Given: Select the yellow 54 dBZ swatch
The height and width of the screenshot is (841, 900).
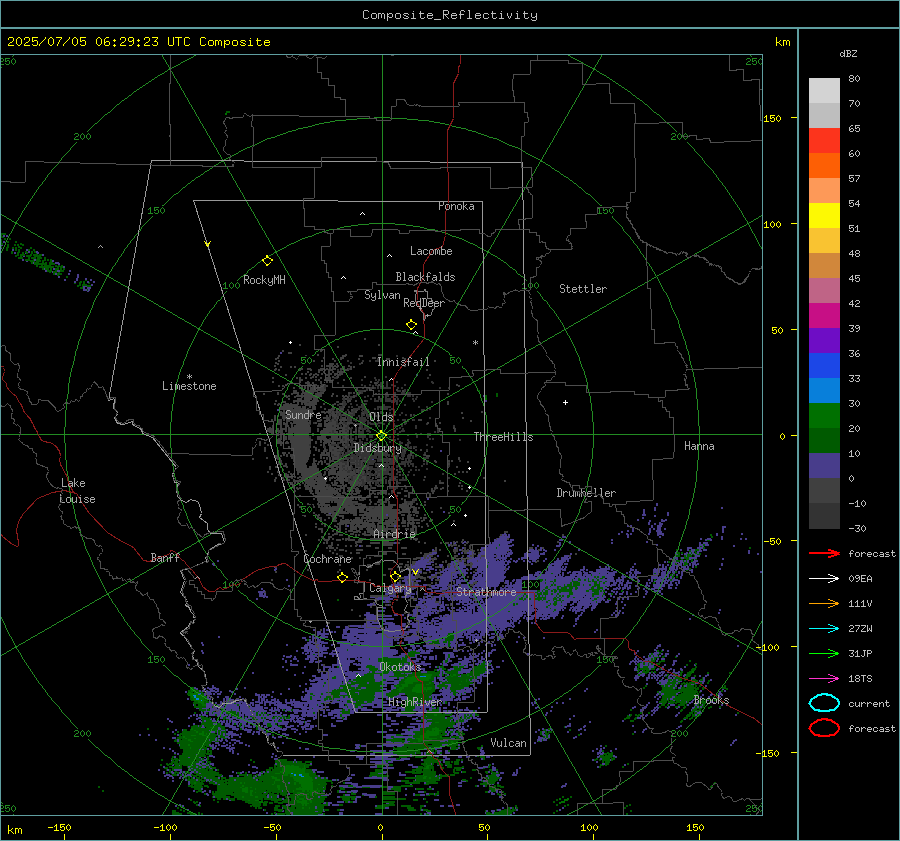Looking at the screenshot, I should click(x=824, y=215).
